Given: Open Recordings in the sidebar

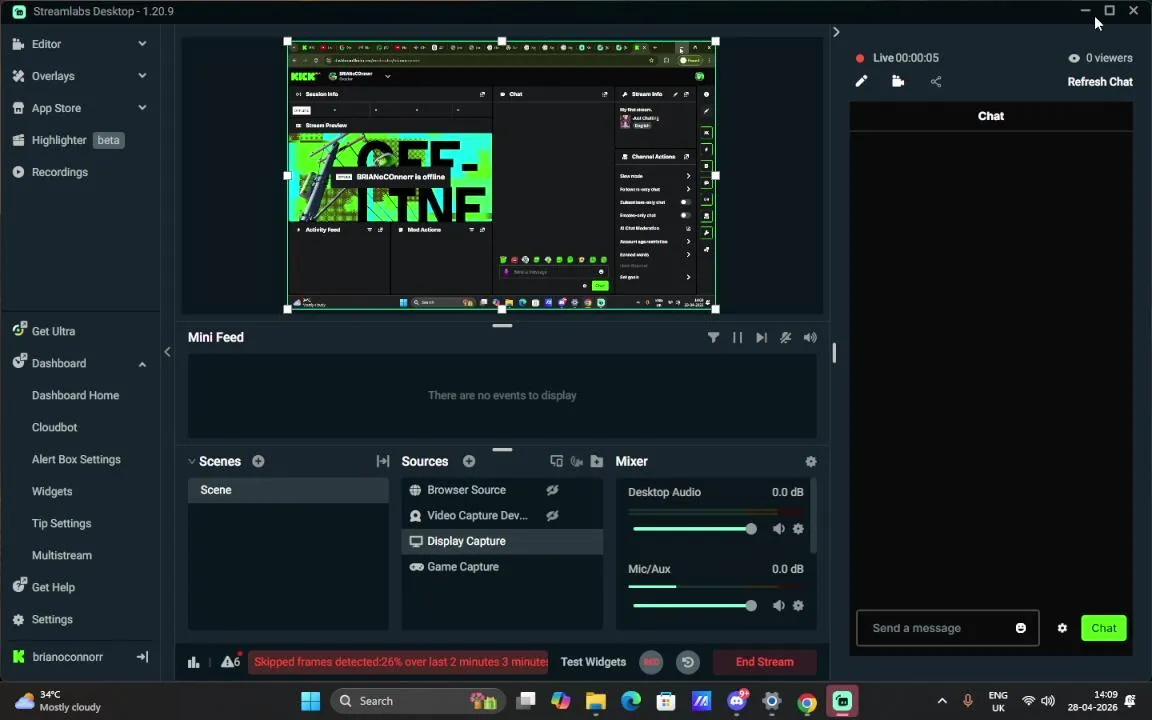Looking at the screenshot, I should coord(60,172).
